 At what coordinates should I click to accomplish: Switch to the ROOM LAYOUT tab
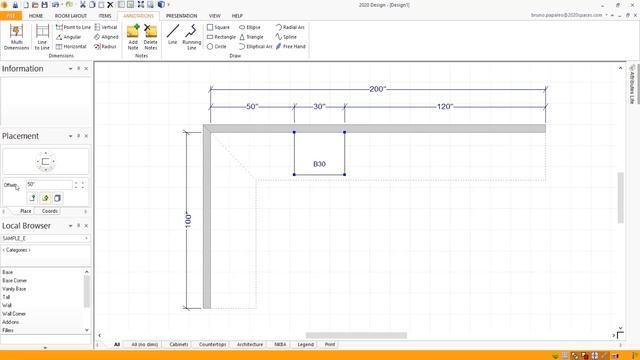coord(71,16)
